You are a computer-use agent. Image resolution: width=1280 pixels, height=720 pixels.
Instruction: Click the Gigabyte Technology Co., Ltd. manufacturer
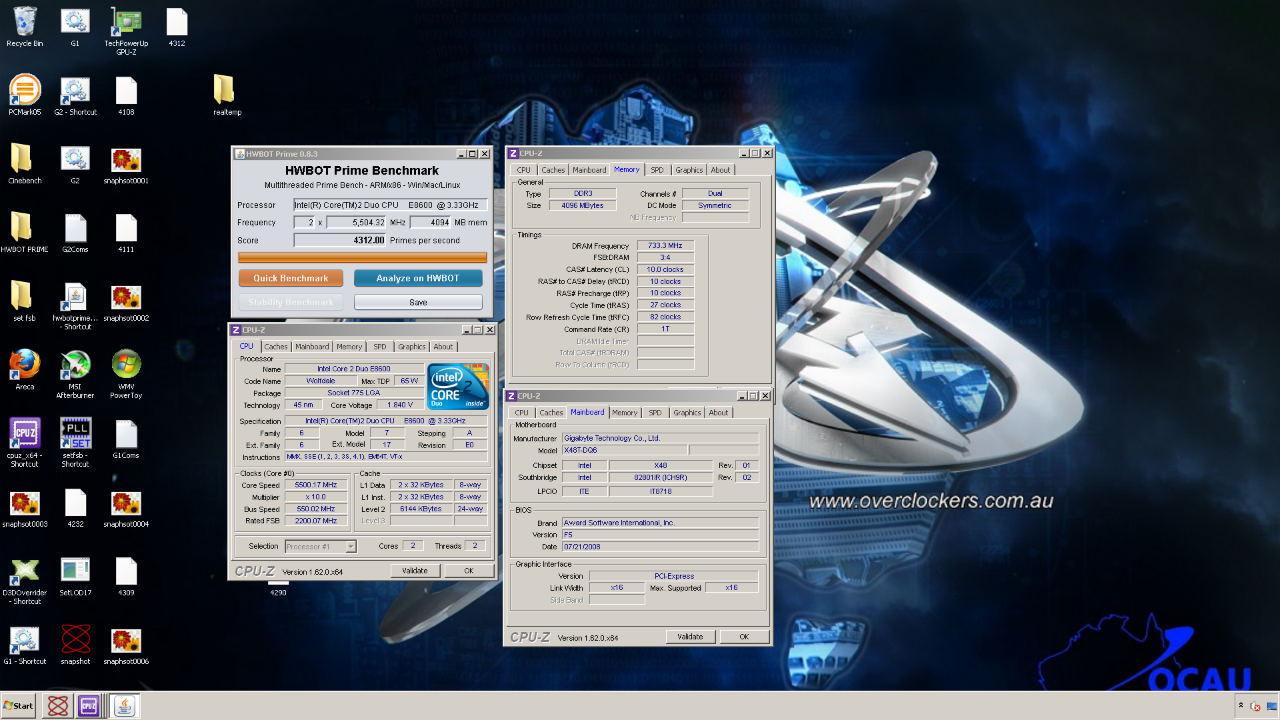[x=660, y=438]
